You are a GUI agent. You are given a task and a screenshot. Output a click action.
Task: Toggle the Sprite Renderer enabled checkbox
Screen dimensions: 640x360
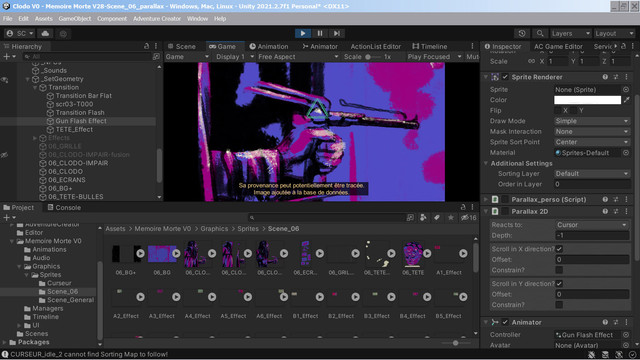[505, 77]
